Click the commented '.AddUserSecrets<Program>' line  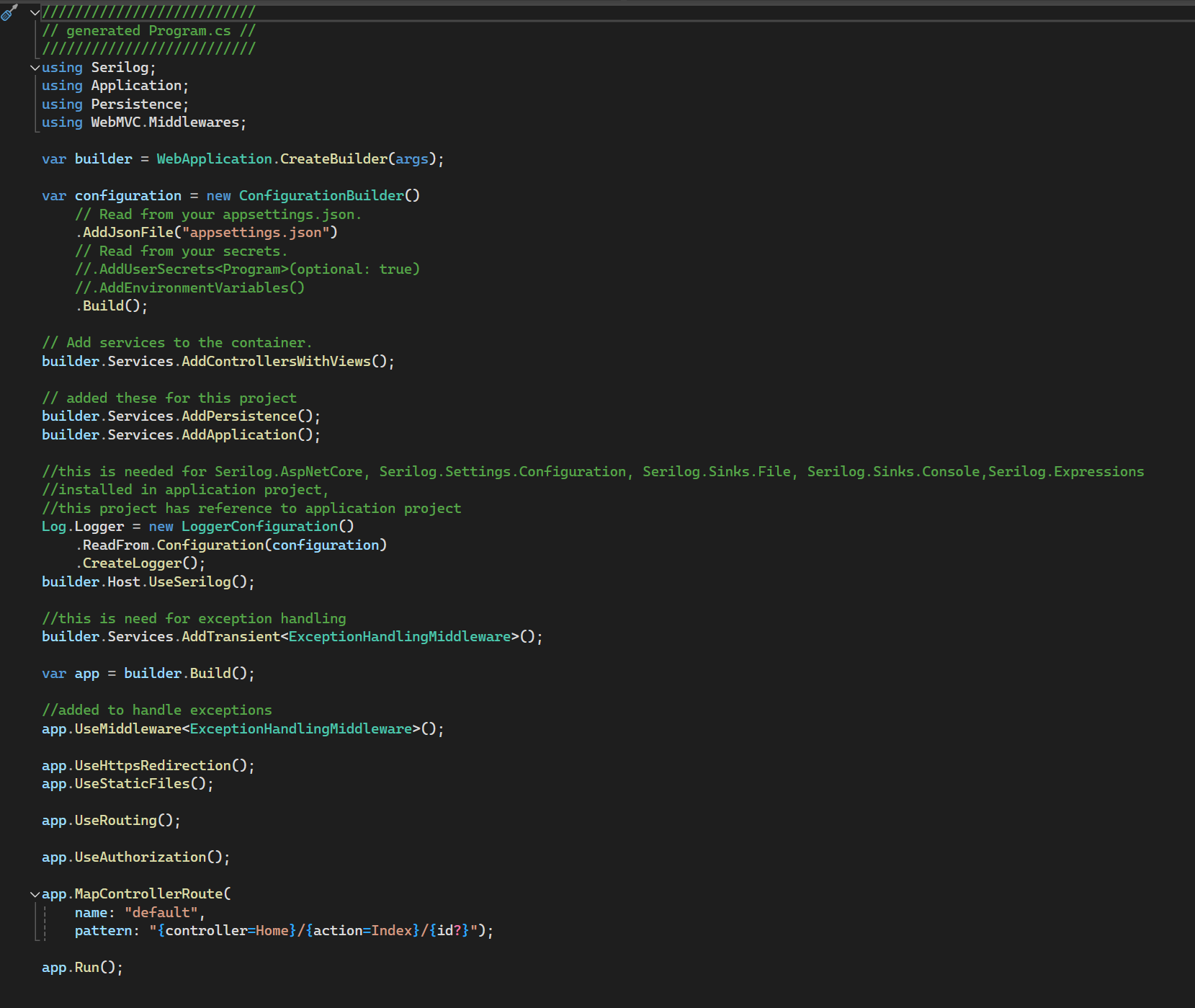[x=247, y=269]
